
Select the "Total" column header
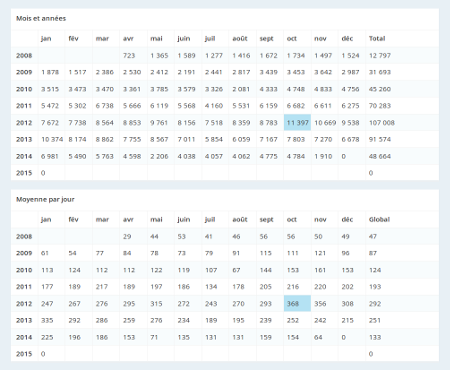point(377,38)
